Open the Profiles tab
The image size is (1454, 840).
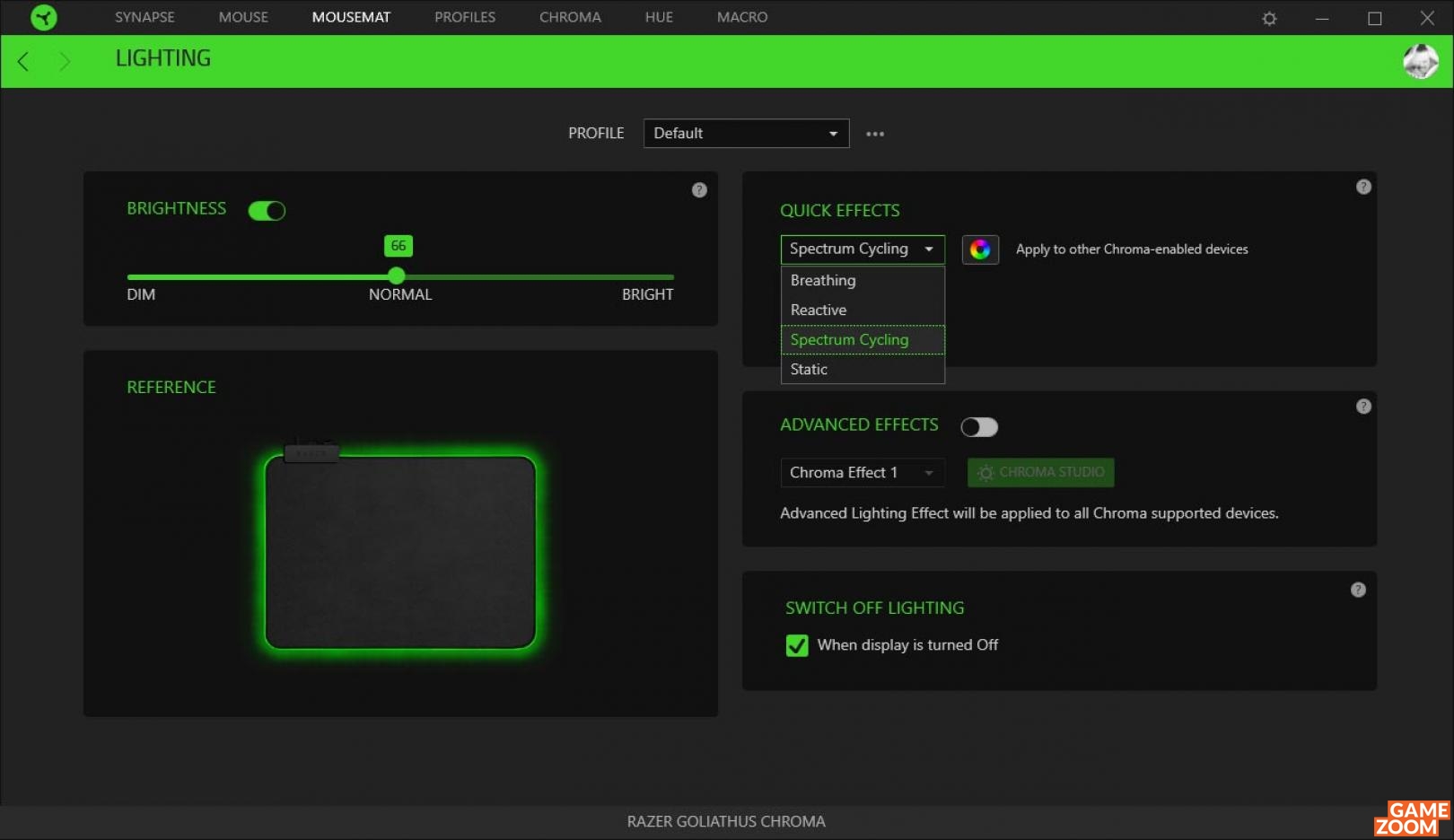point(465,17)
